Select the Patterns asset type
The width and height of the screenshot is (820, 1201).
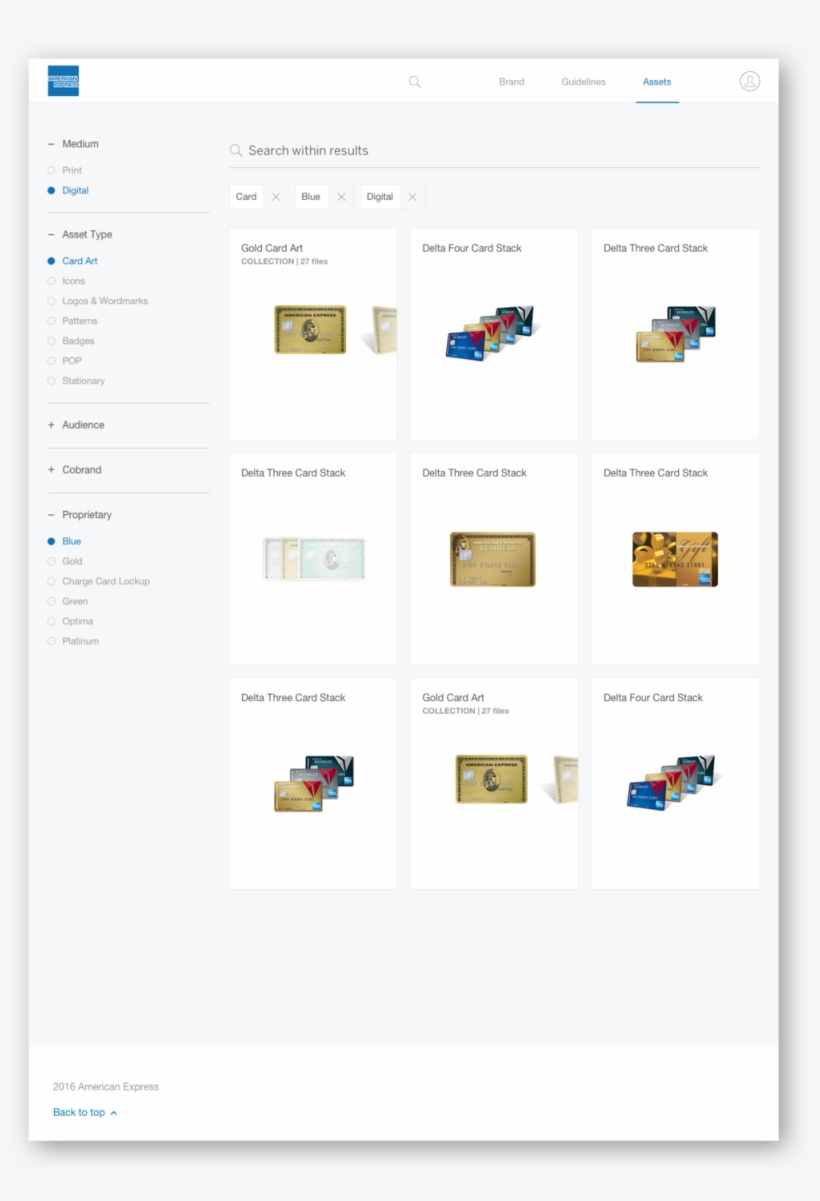click(x=72, y=321)
